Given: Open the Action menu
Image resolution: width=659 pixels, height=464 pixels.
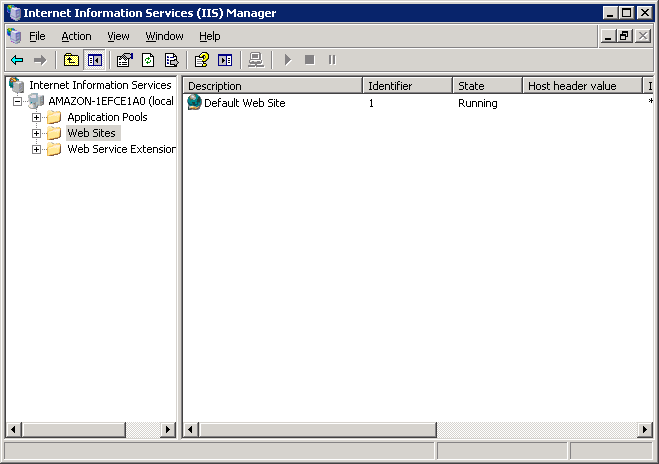Looking at the screenshot, I should click(76, 36).
